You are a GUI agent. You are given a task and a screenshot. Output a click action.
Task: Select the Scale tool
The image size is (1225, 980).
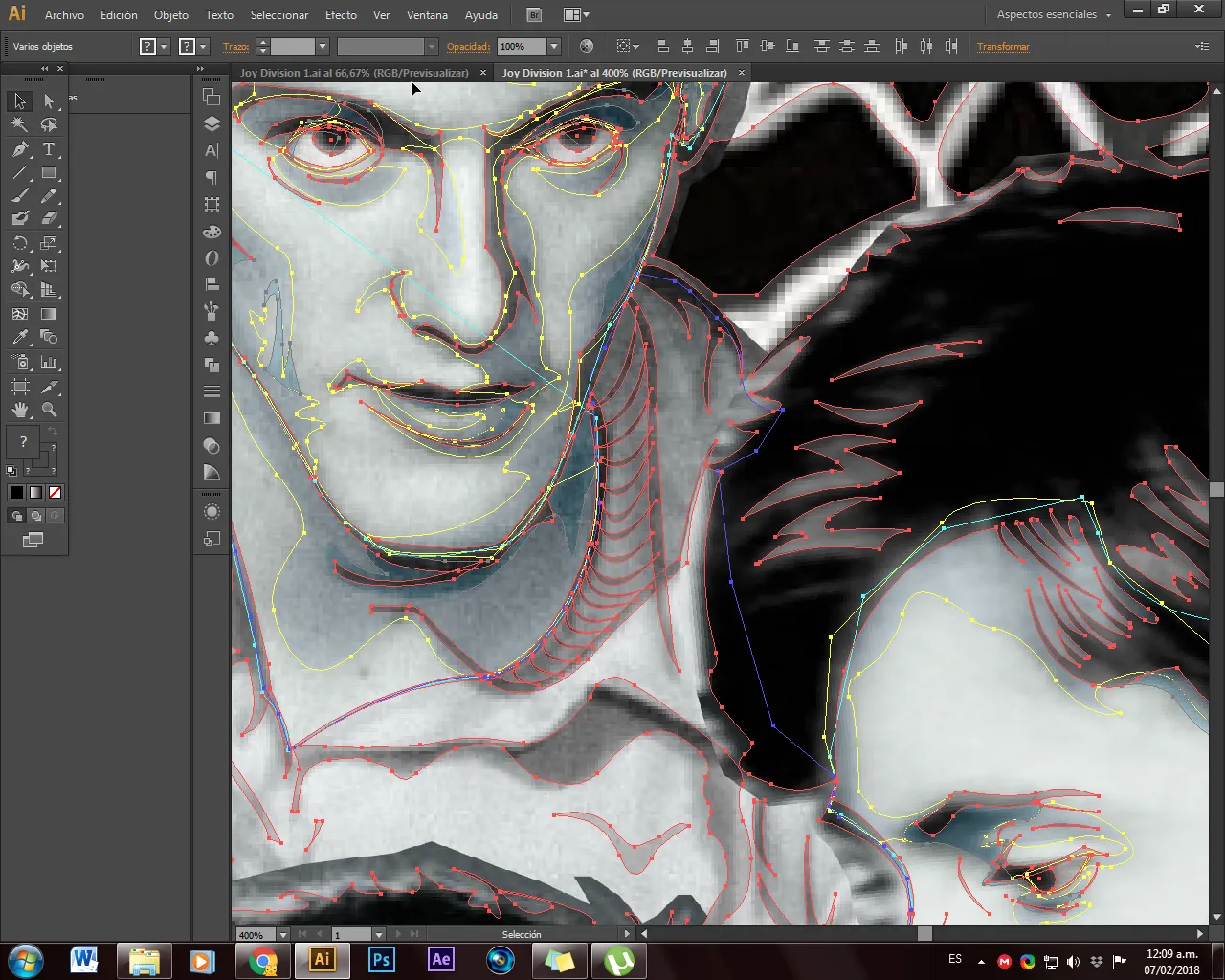click(49, 243)
